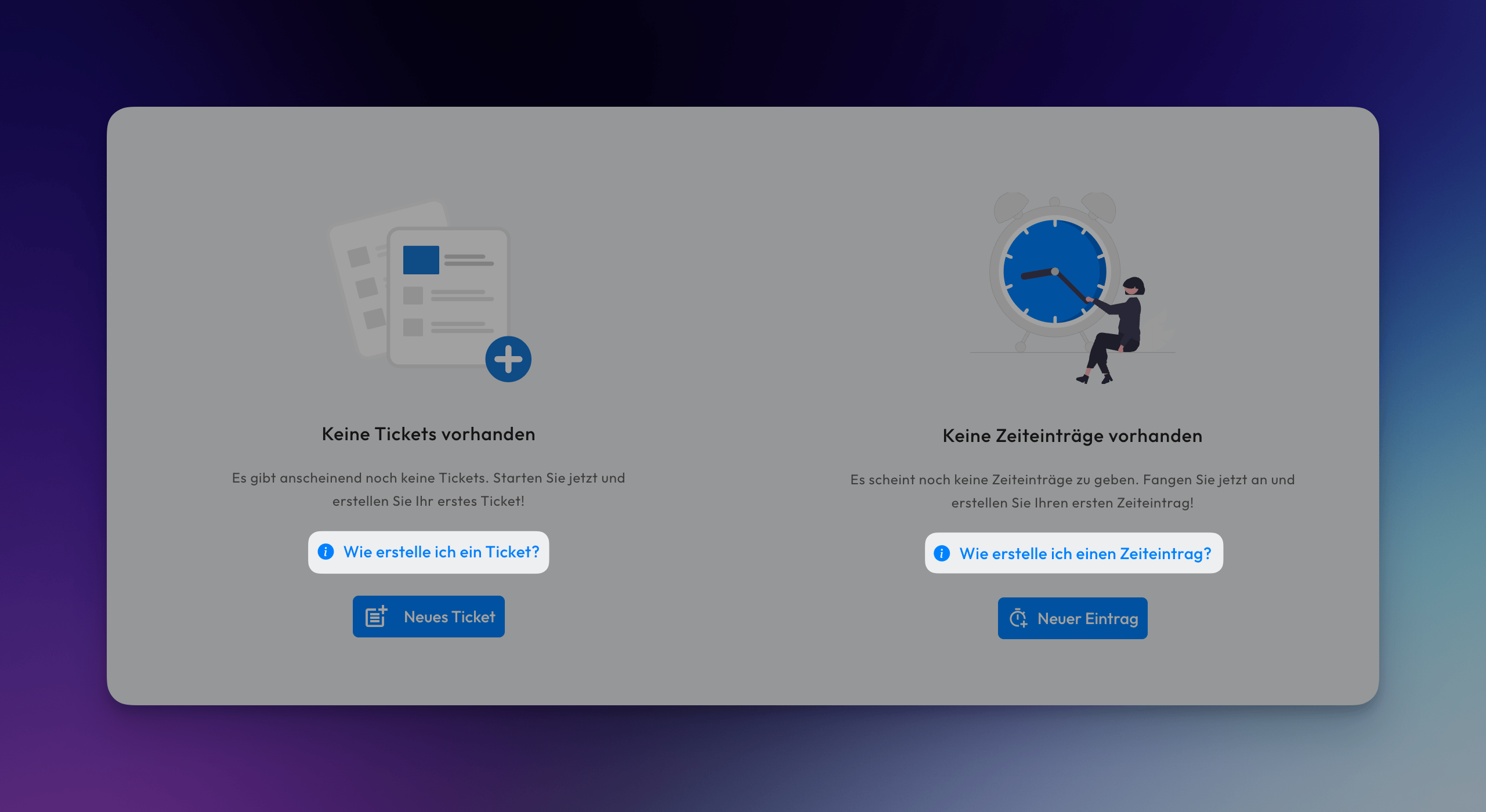The height and width of the screenshot is (812, 1486).
Task: Click the description text under 'Keine Tickets vorhanden'
Action: [x=428, y=489]
